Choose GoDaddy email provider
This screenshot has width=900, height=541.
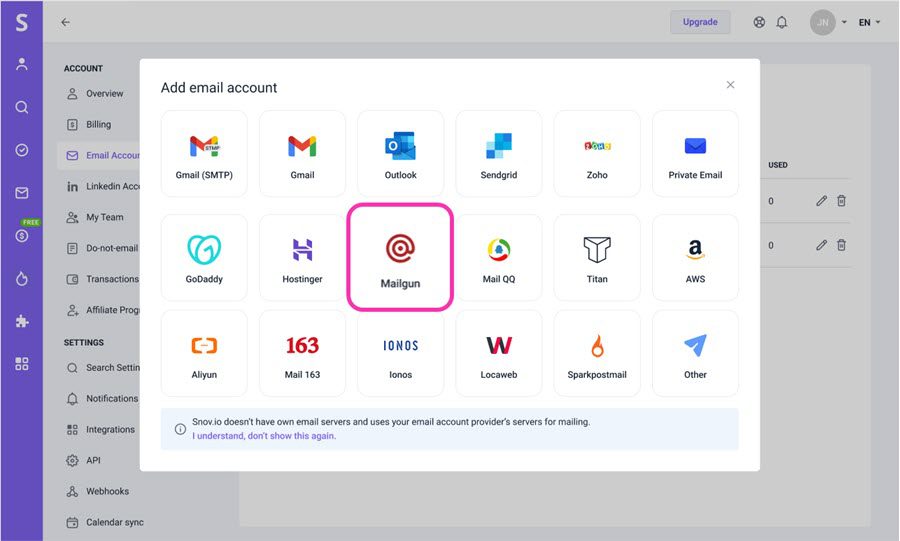[204, 258]
